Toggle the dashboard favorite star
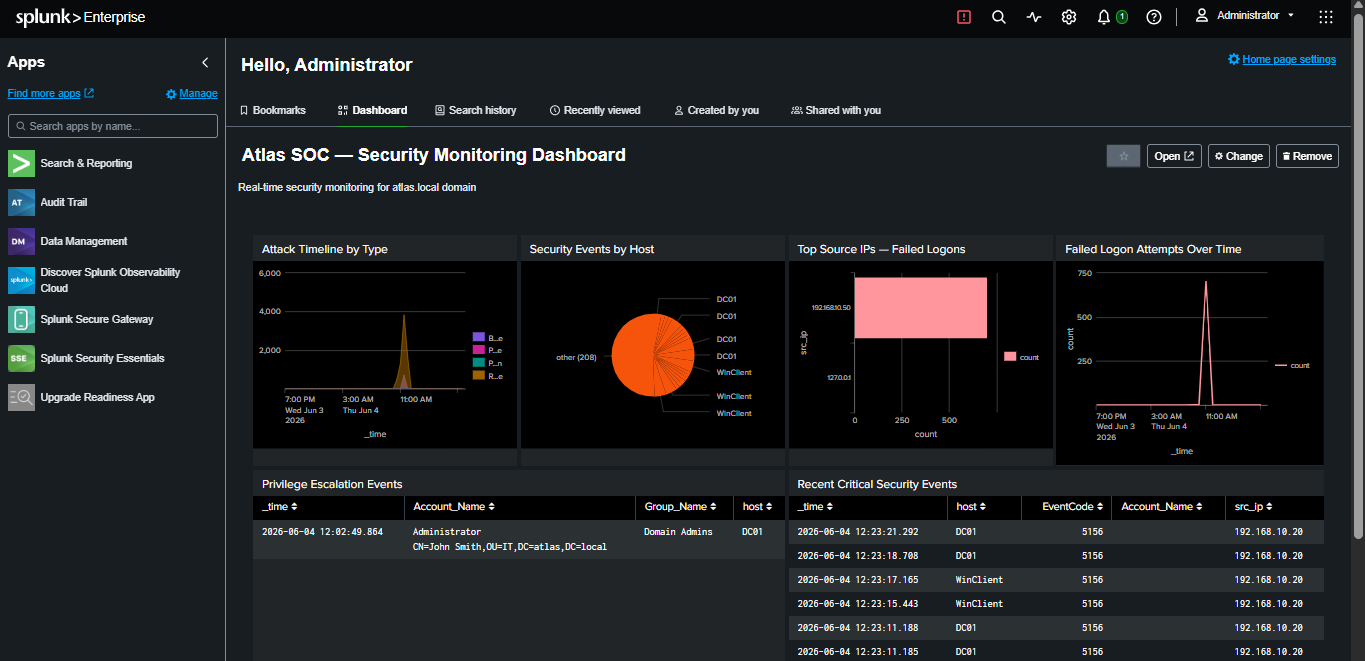 click(x=1123, y=156)
